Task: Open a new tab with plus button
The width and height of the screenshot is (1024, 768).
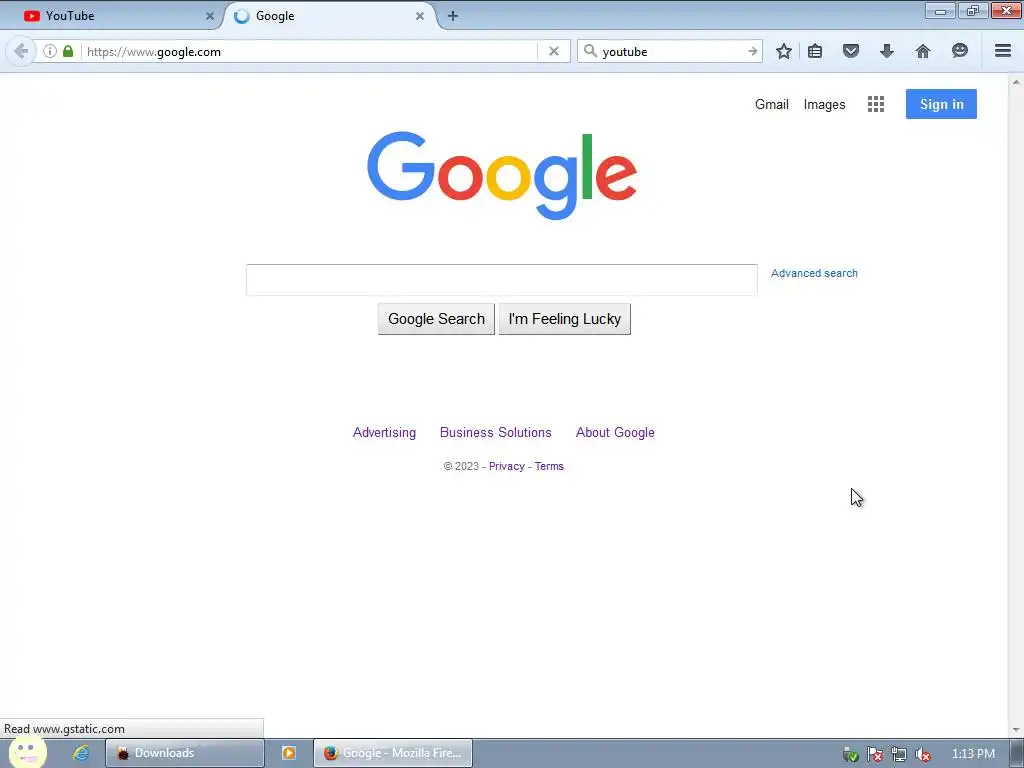Action: click(453, 16)
